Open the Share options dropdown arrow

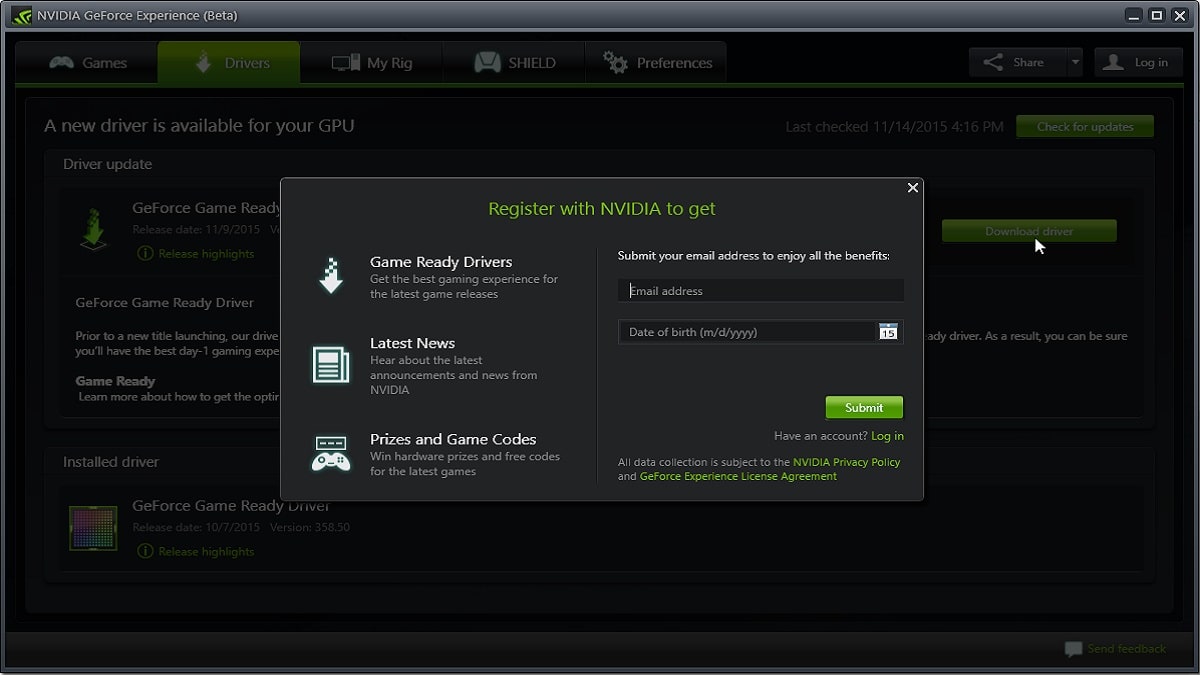1076,61
